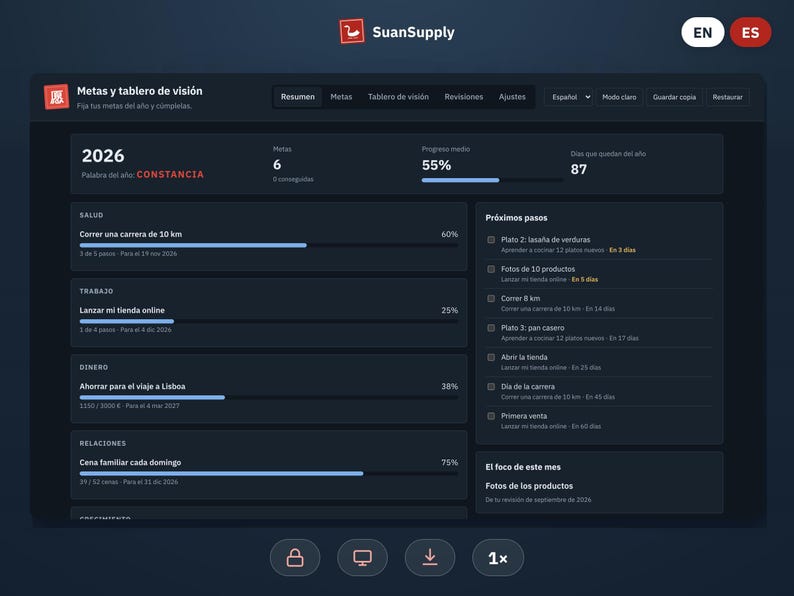Image resolution: width=794 pixels, height=596 pixels.
Task: Click the Guardar copia button
Action: [x=674, y=97]
